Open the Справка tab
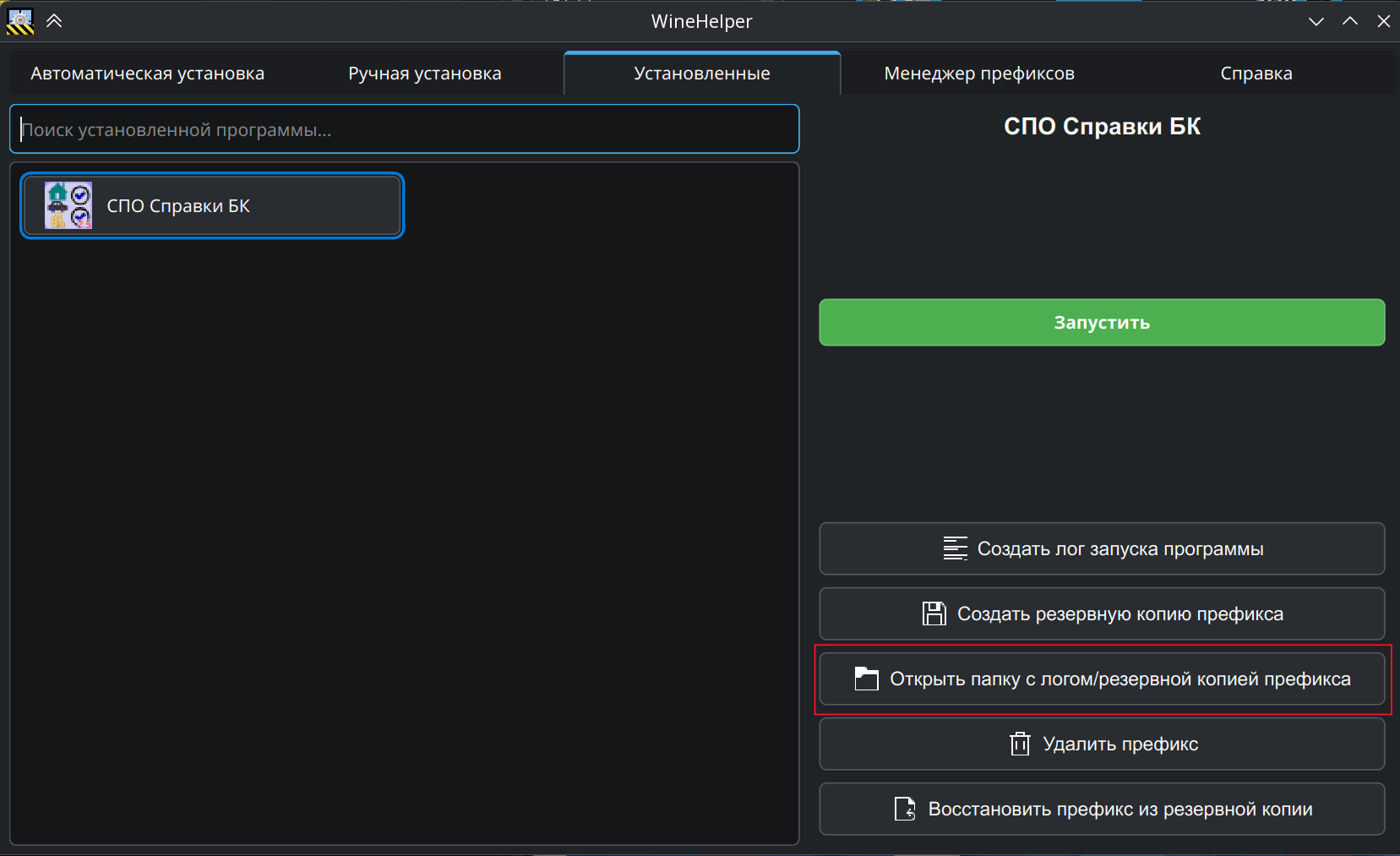 1256,74
